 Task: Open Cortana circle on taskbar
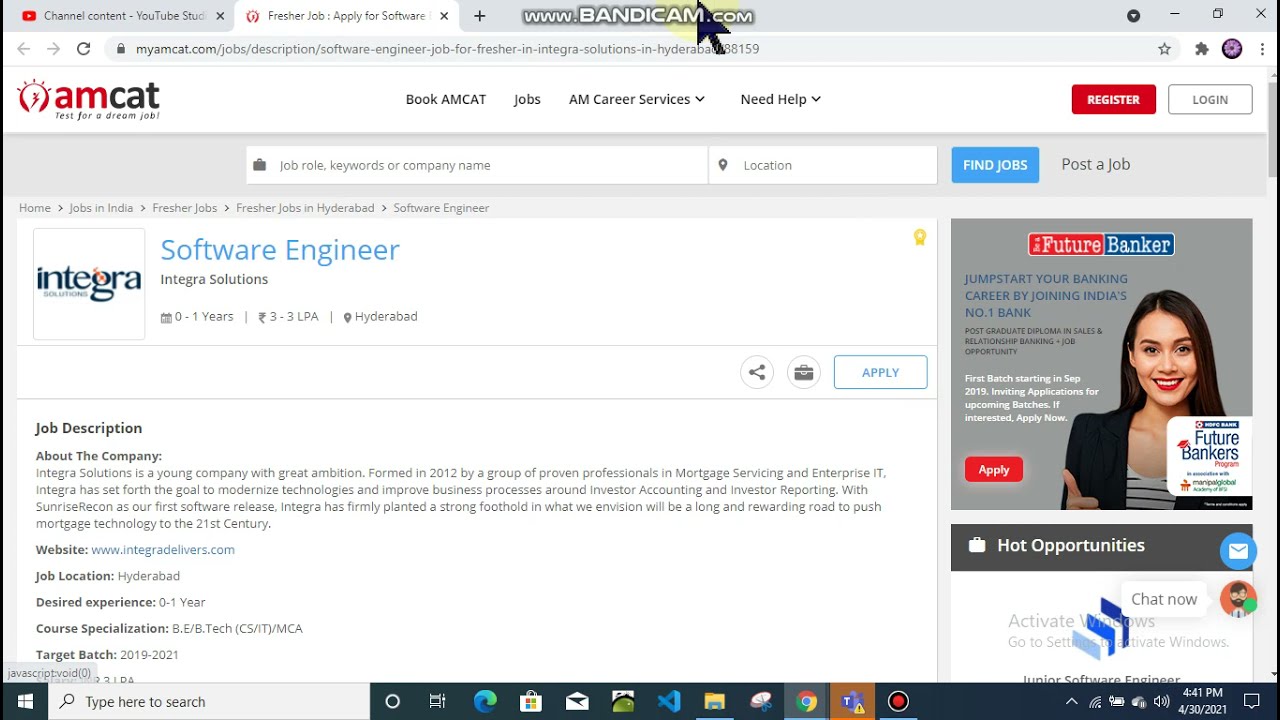pyautogui.click(x=392, y=701)
